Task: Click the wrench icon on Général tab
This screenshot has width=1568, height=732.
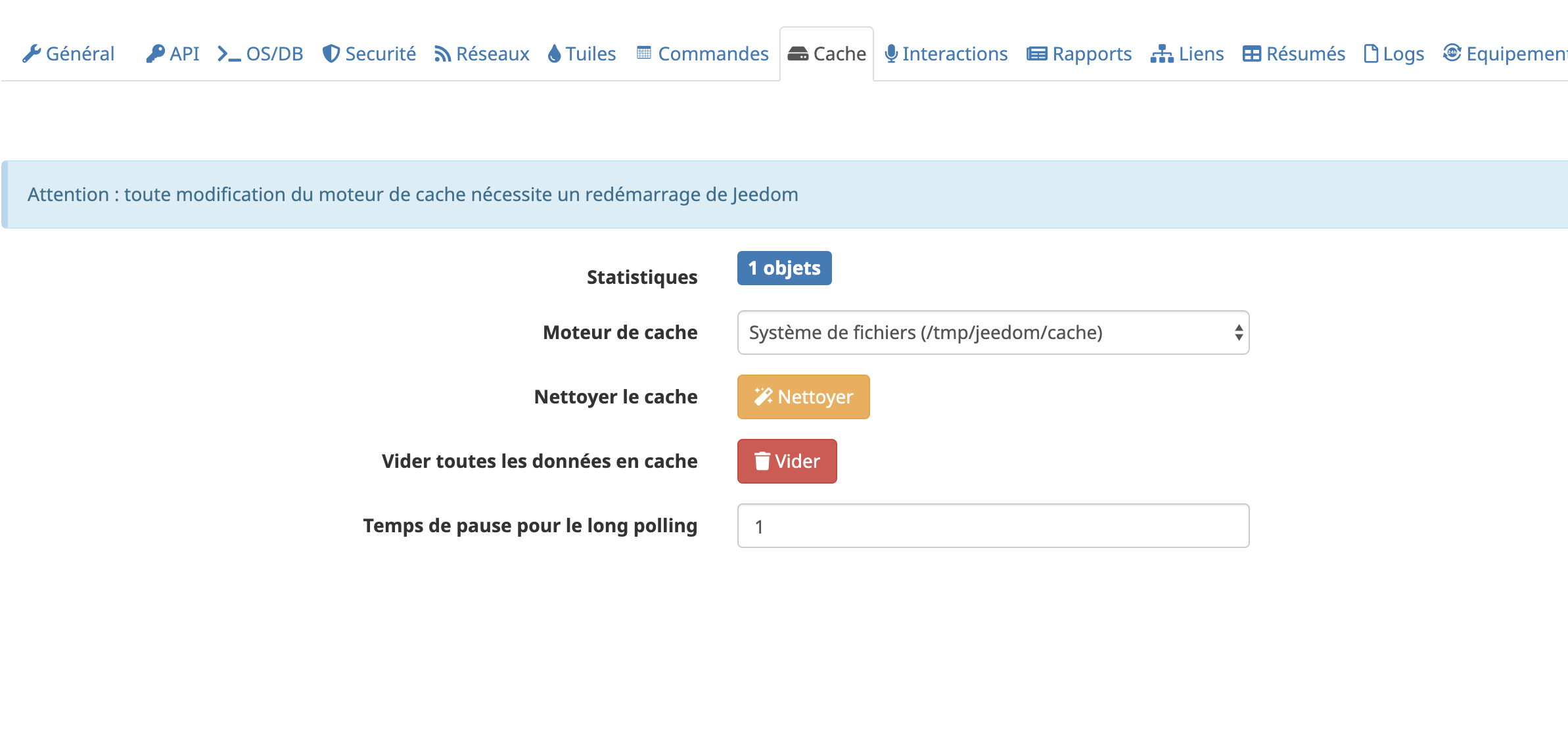Action: (x=32, y=54)
